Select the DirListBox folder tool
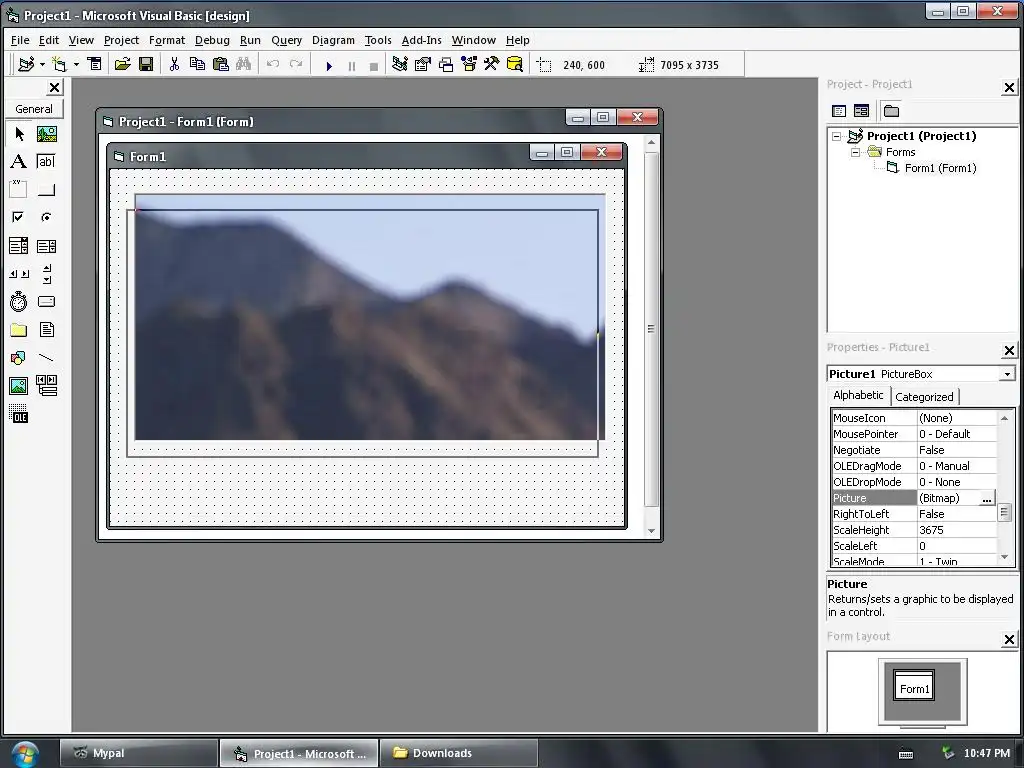The width and height of the screenshot is (1024, 768). click(x=19, y=330)
